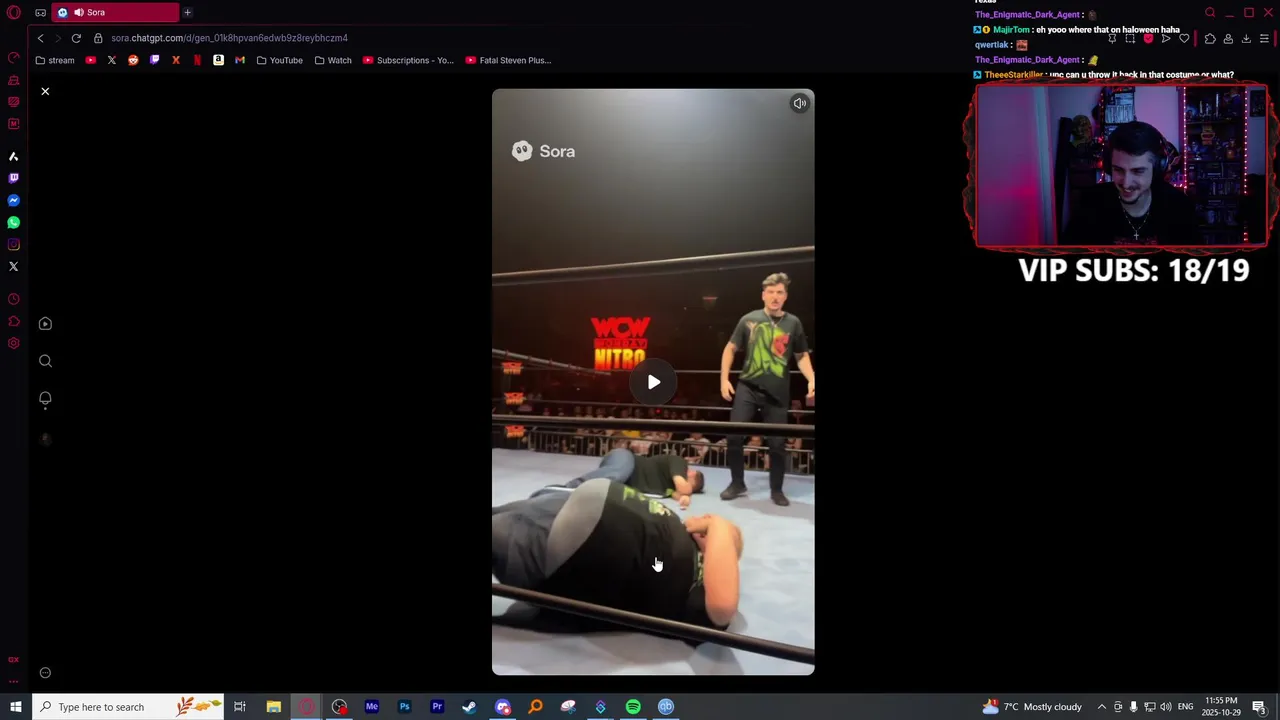1280x720 pixels.
Task: Open X (Twitter) in the Opera sidebar
Action: [14, 267]
